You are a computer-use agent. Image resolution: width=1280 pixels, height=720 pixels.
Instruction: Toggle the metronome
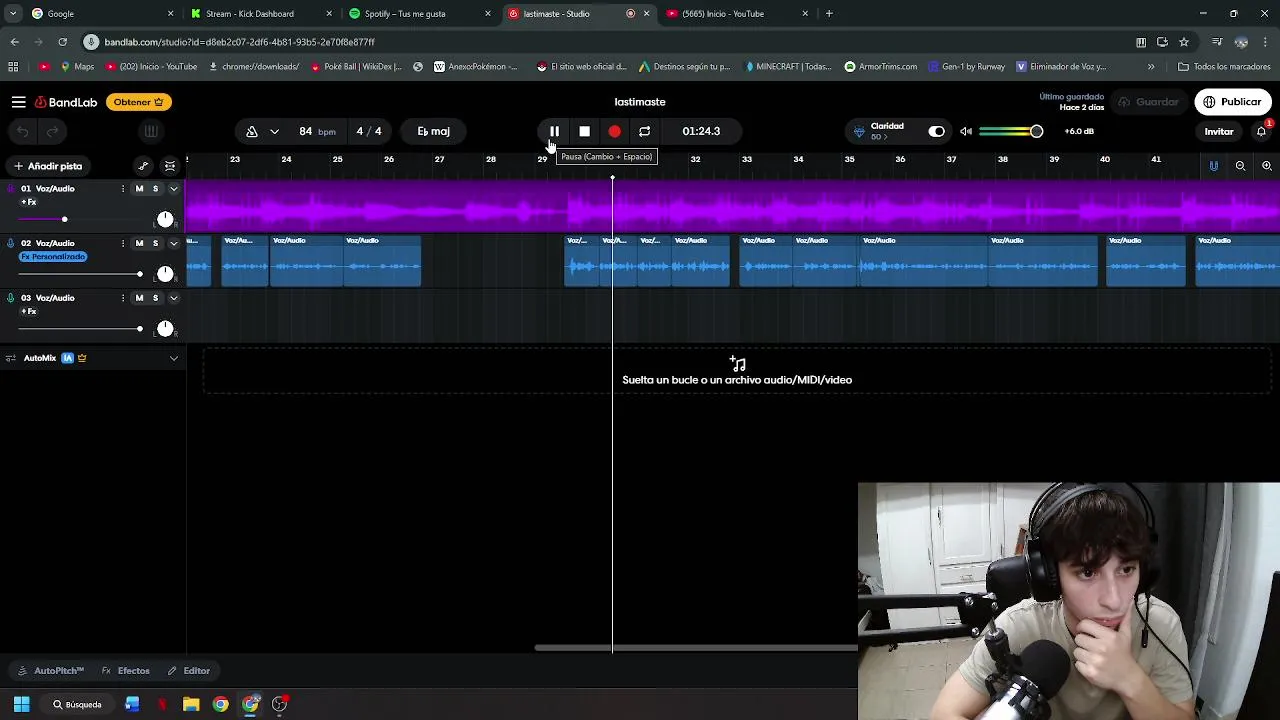pos(252,131)
